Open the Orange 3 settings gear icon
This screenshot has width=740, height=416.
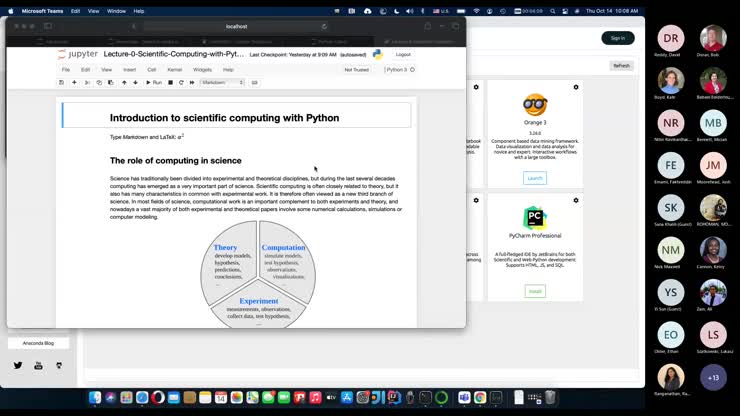[x=576, y=88]
